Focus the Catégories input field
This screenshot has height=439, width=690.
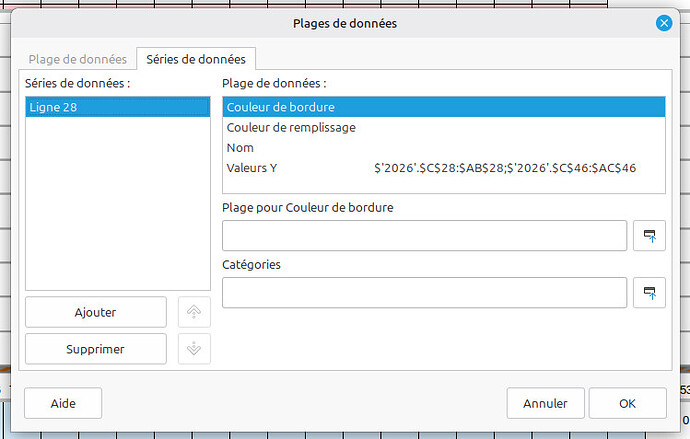click(424, 293)
